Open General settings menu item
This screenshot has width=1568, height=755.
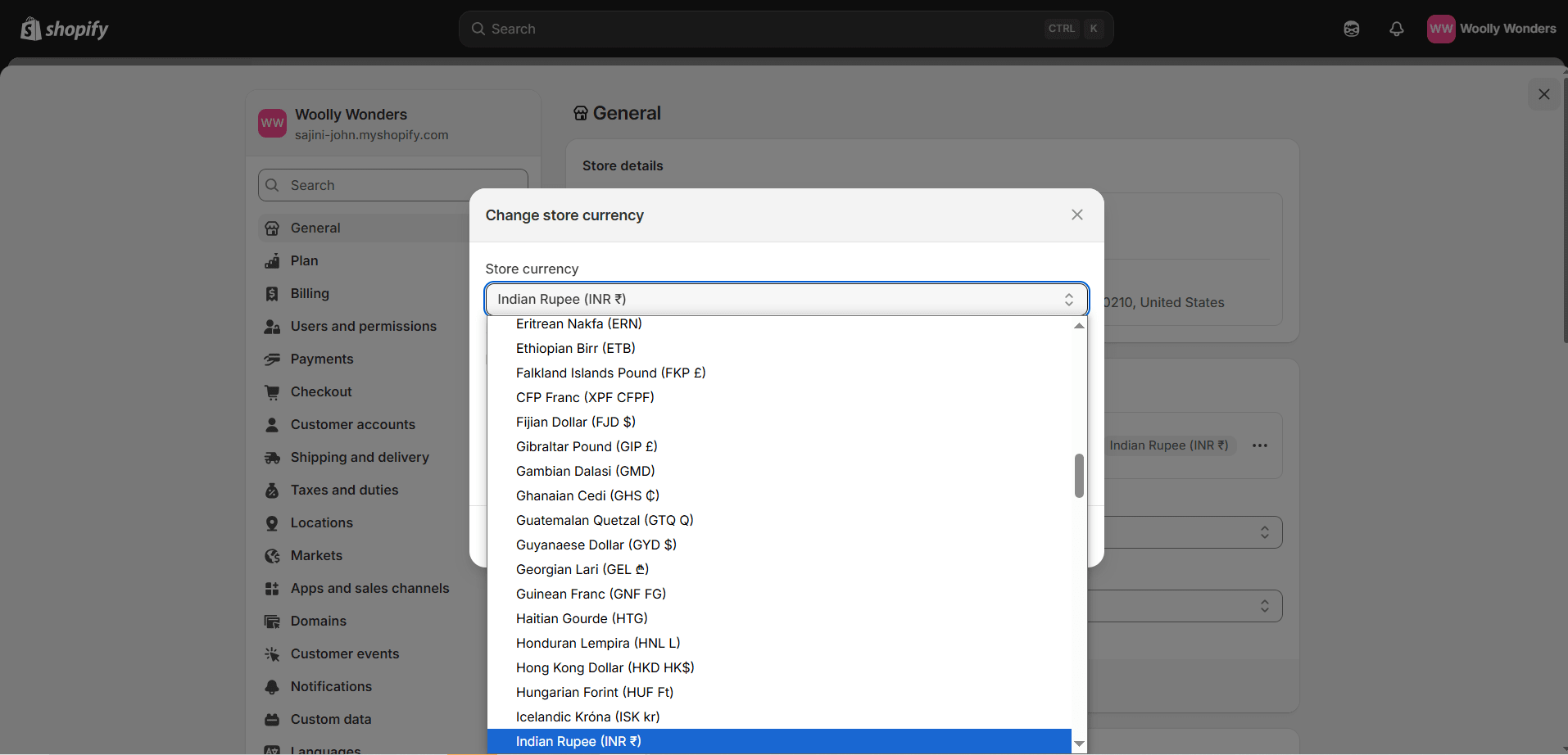pos(364,228)
